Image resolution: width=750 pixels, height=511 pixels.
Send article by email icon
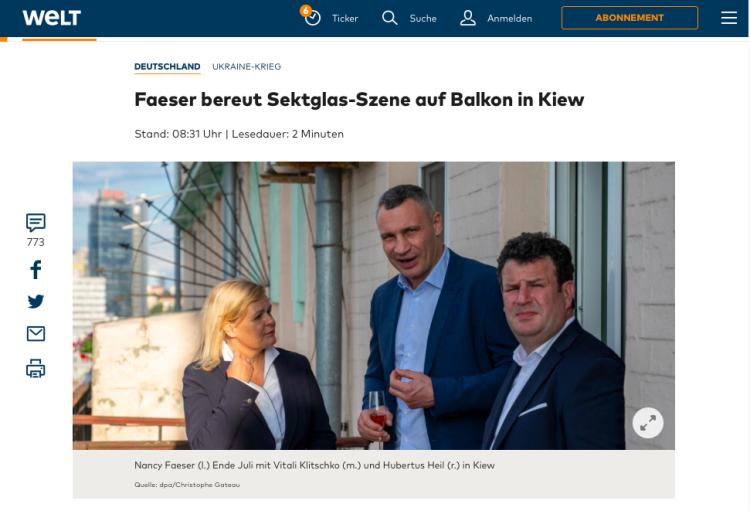point(36,333)
